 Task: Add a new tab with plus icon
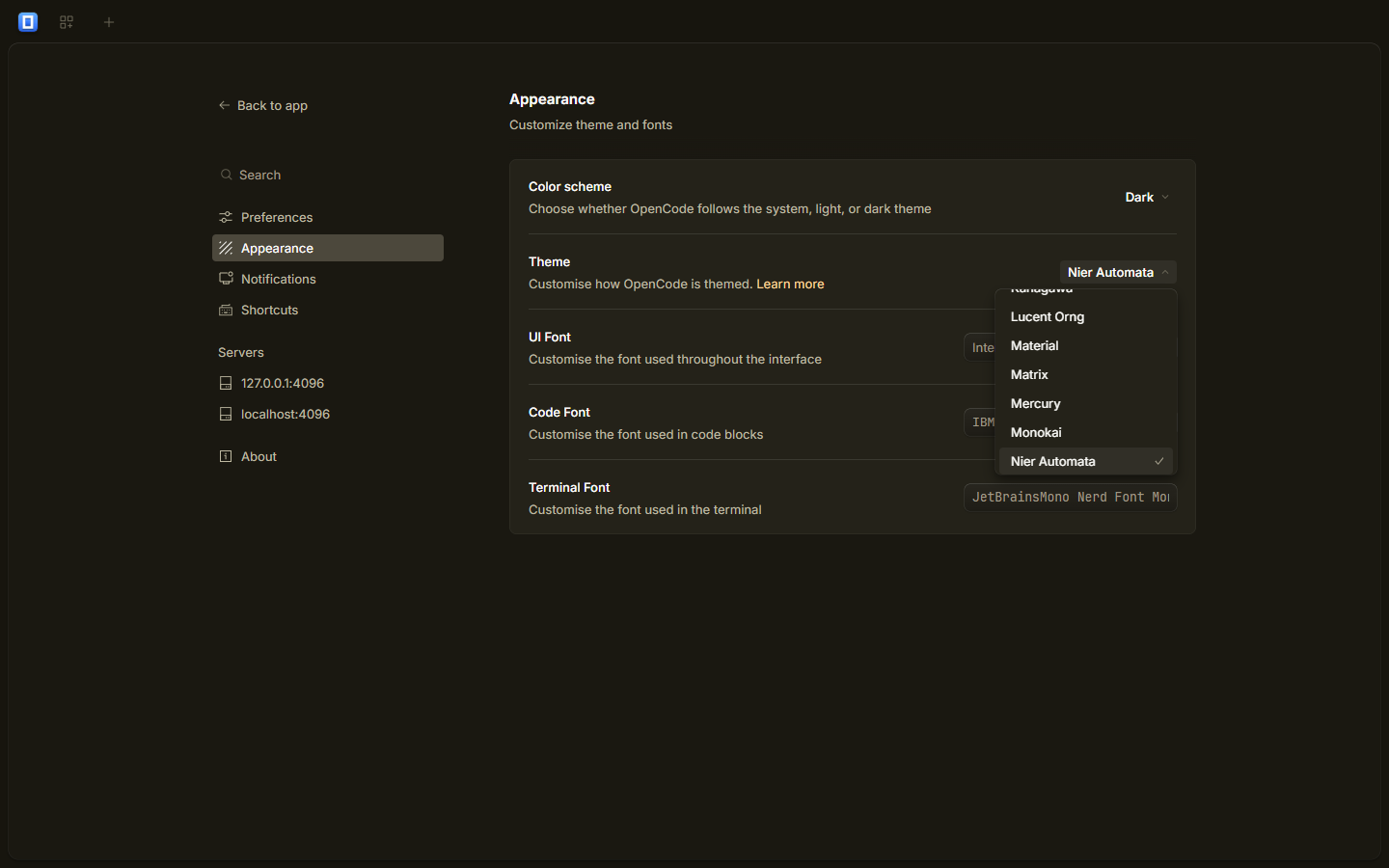(109, 21)
